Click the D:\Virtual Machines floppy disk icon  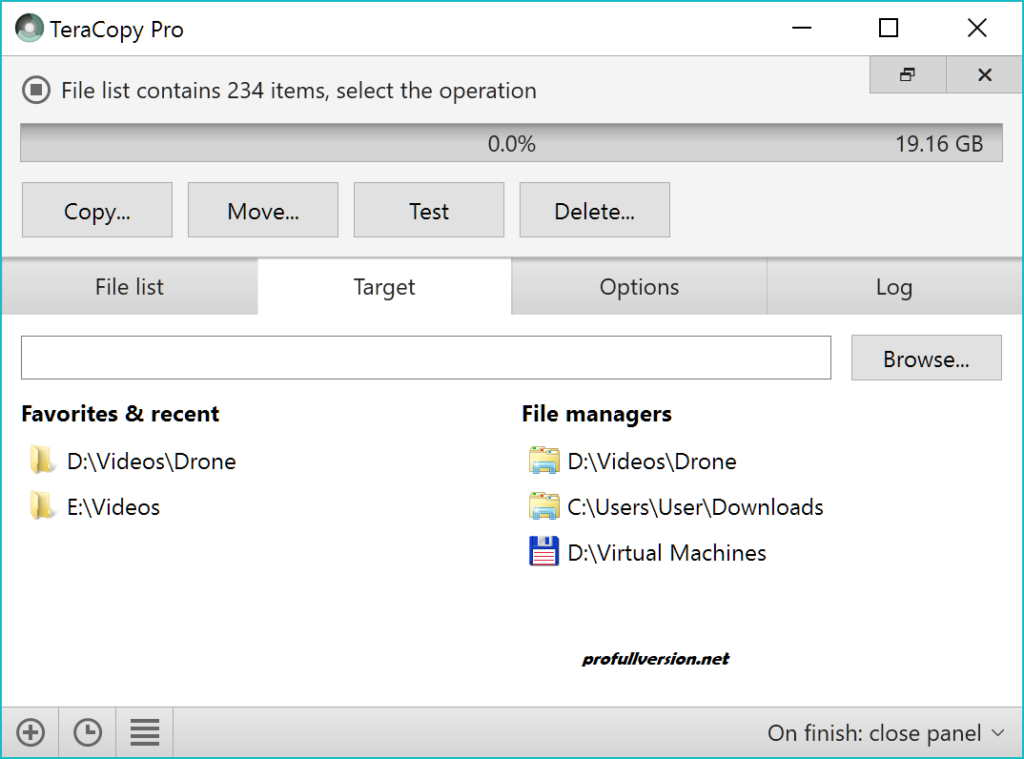point(543,552)
